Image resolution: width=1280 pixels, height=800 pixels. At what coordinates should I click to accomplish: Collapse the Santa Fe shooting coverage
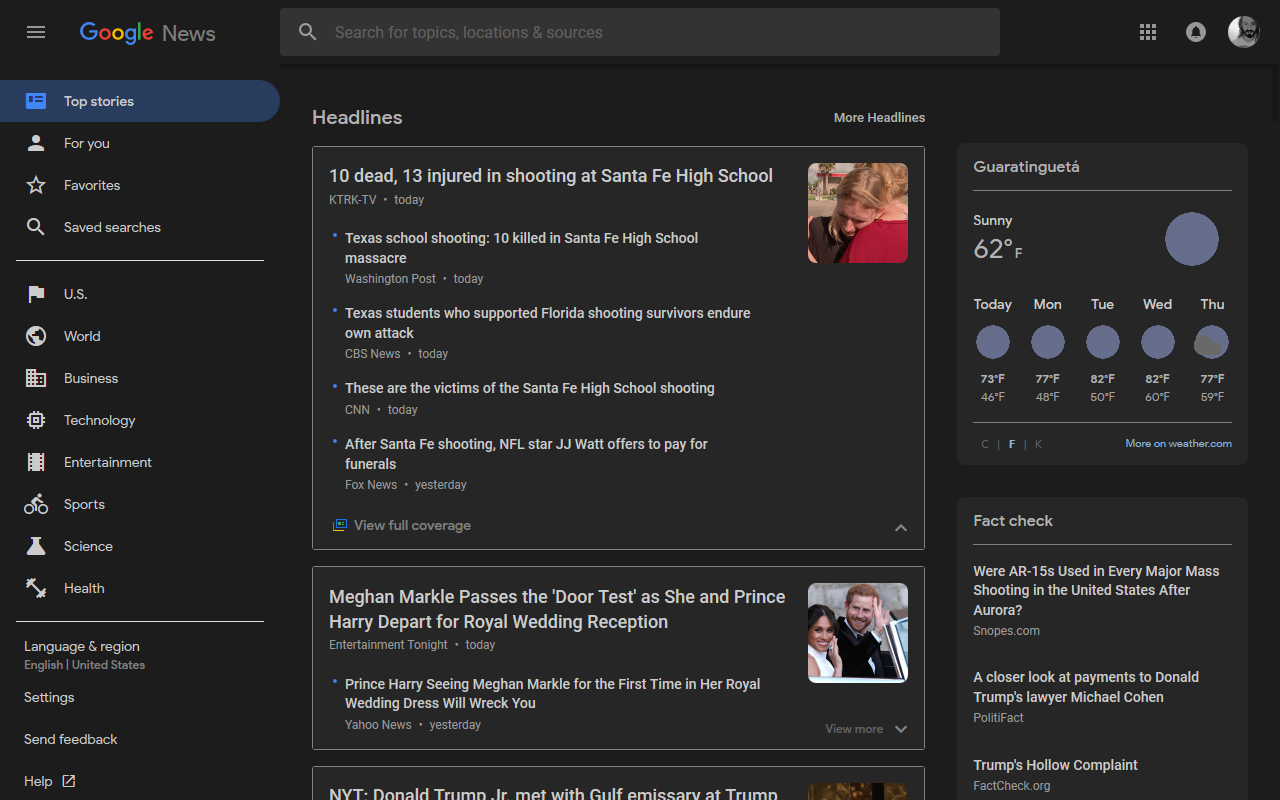click(x=900, y=527)
